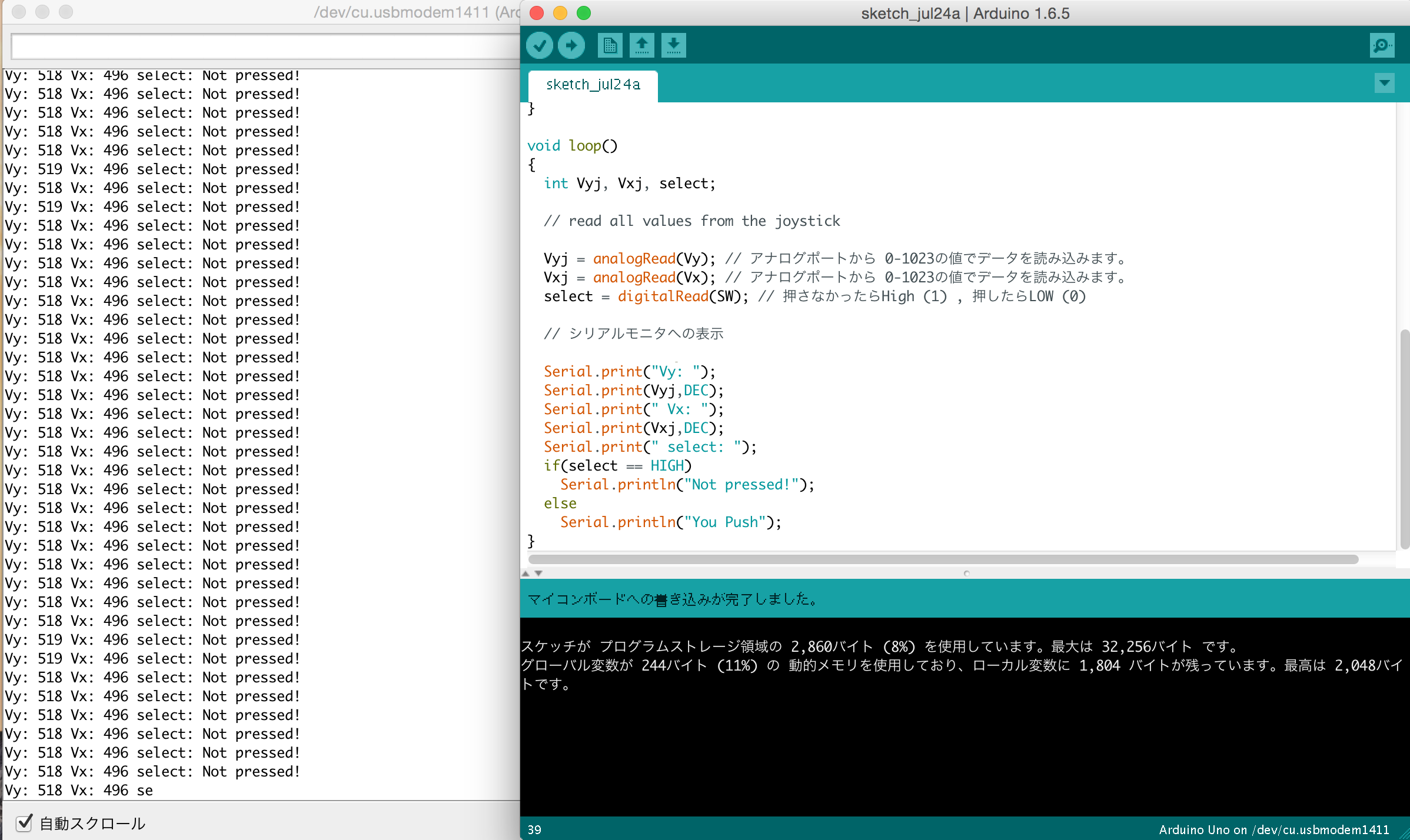Image resolution: width=1410 pixels, height=840 pixels.
Task: Open Serial Monitor magnifier icon
Action: (1382, 45)
